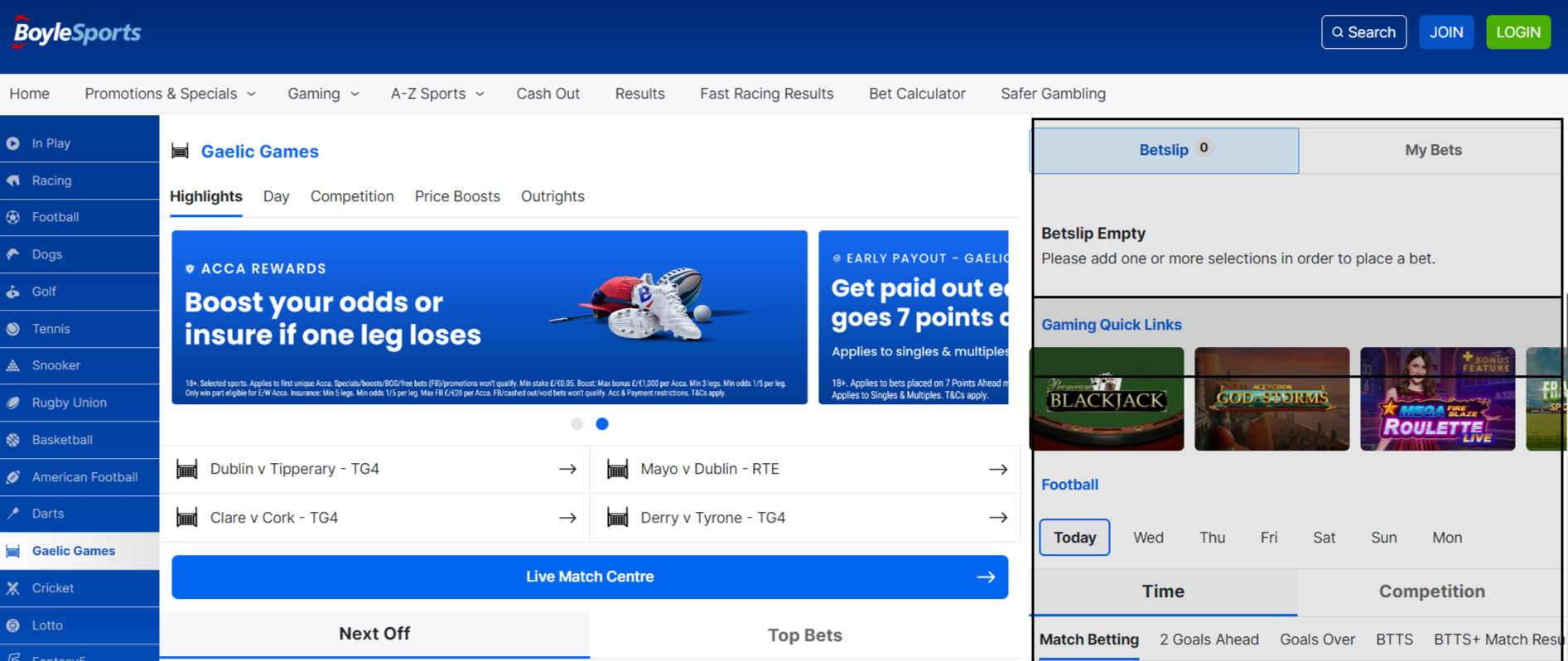
Task: Switch to the Day tab
Action: click(x=276, y=196)
